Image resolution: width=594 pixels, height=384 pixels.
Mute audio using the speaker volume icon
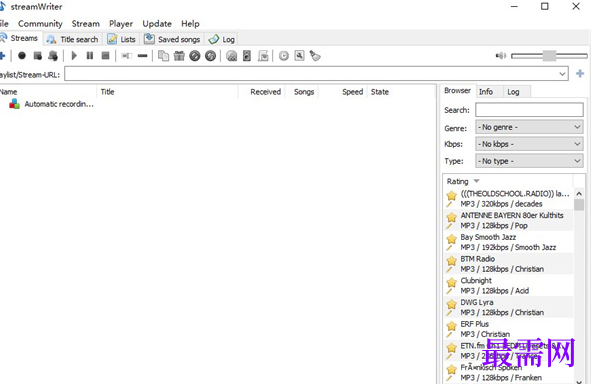[x=501, y=56]
